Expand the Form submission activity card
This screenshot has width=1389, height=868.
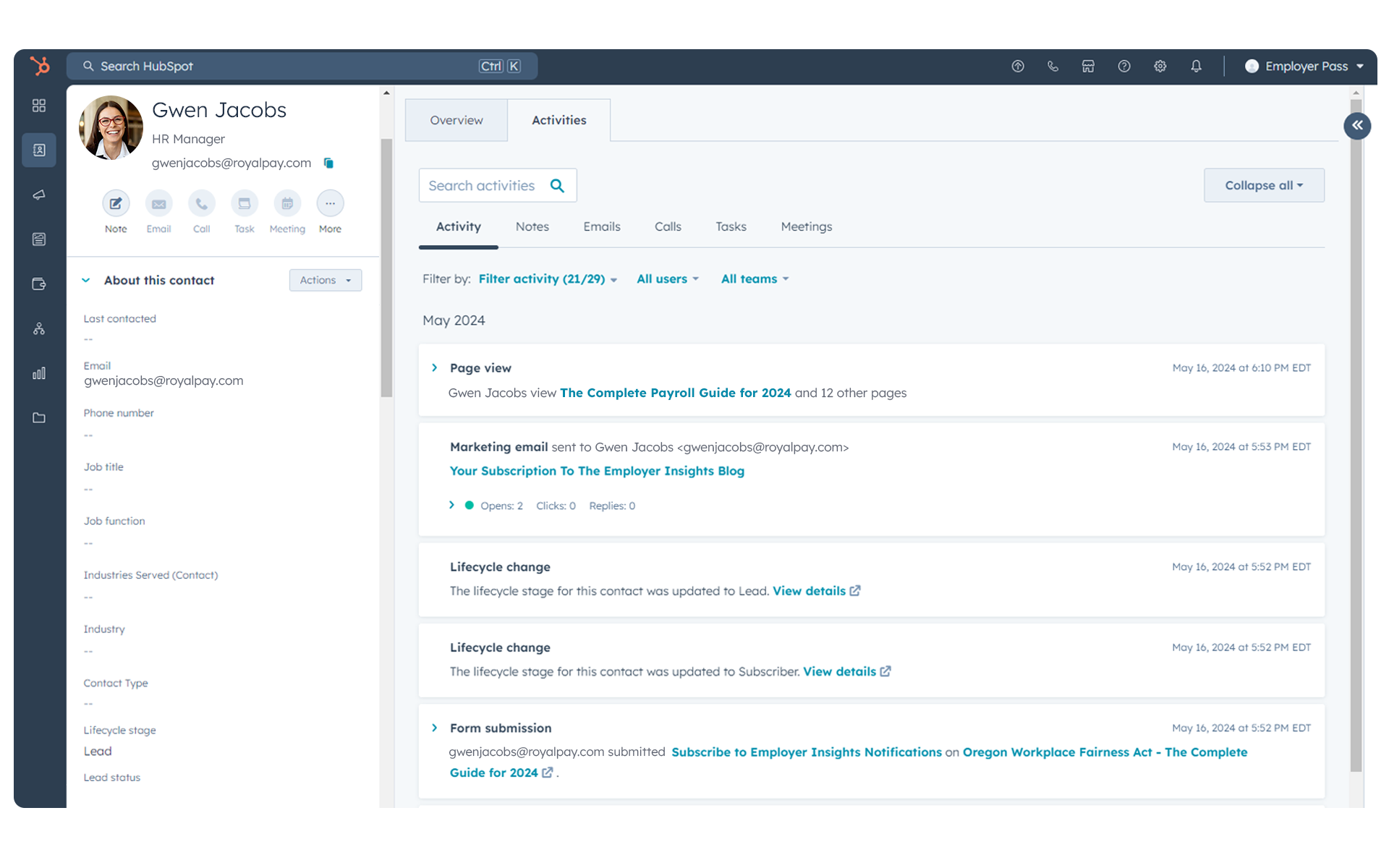[434, 728]
